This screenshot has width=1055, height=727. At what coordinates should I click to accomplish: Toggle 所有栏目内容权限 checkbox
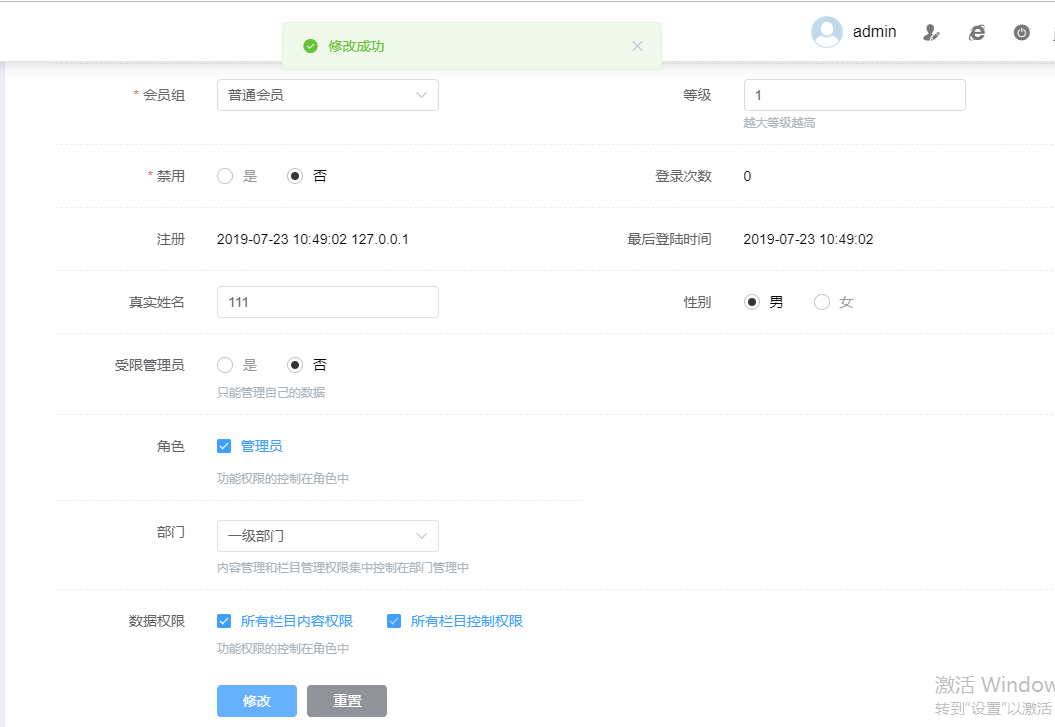(224, 621)
